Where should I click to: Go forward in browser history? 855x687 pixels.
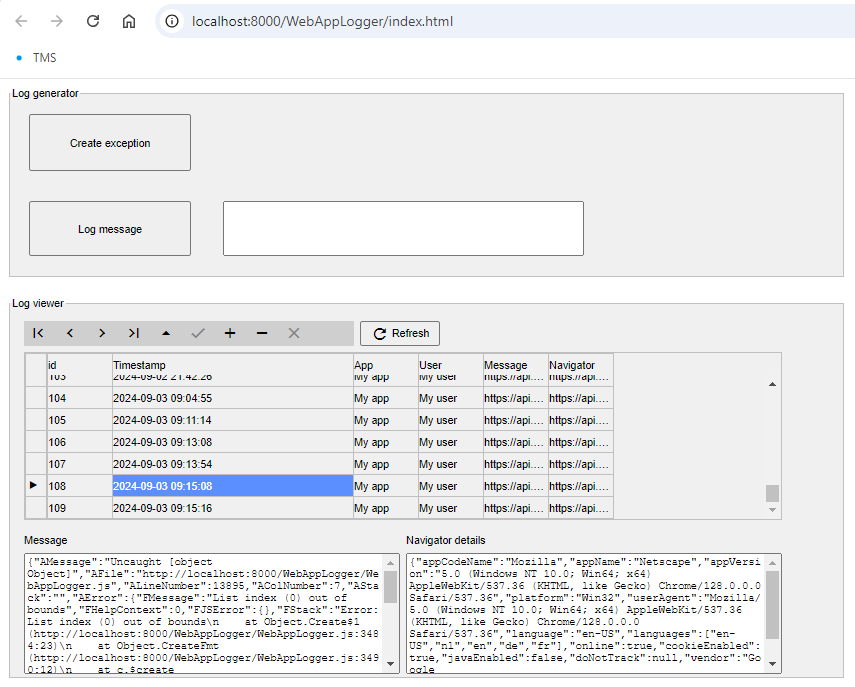point(57,21)
